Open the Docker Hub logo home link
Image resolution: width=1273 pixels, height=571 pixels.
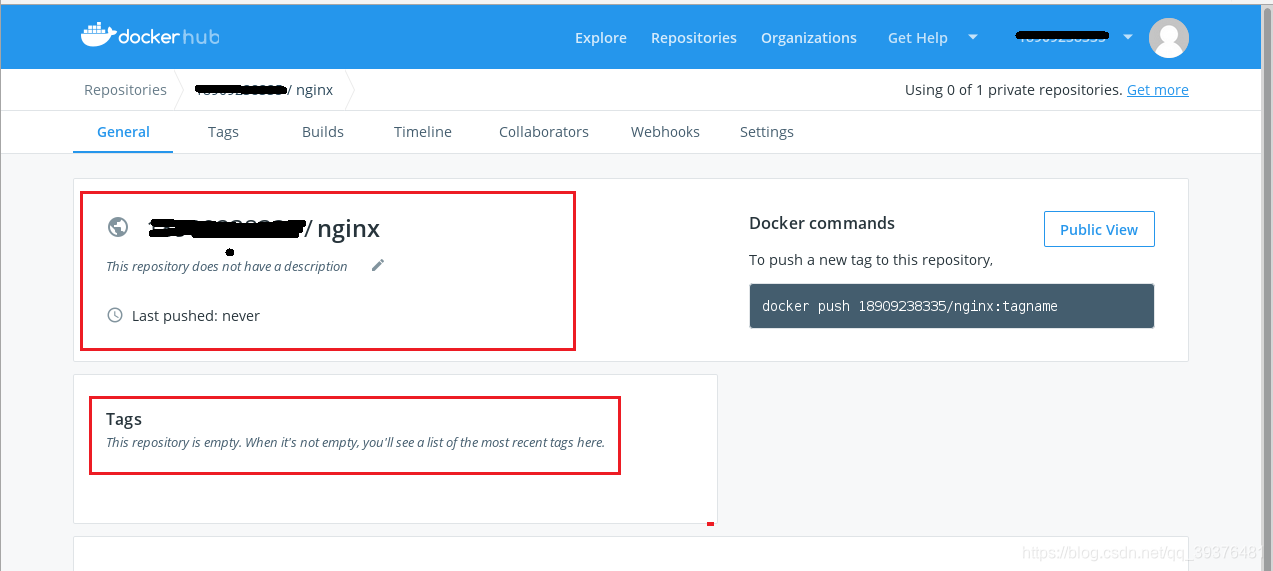click(150, 37)
